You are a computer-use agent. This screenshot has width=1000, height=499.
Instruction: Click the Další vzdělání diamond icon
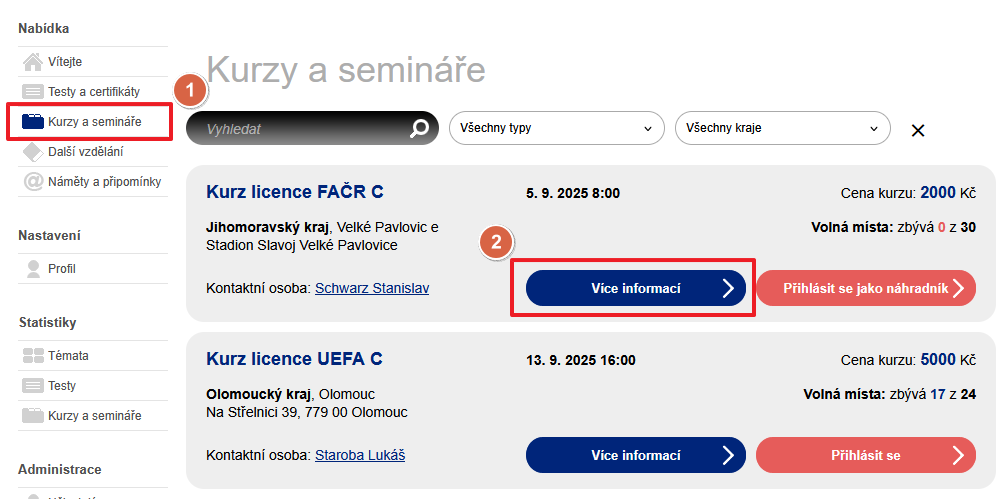pos(33,152)
